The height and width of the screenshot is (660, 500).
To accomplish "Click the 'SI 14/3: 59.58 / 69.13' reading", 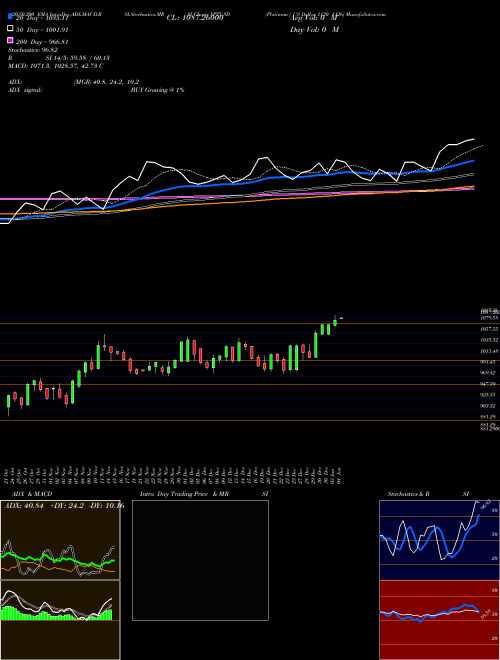I will (x=77, y=58).
